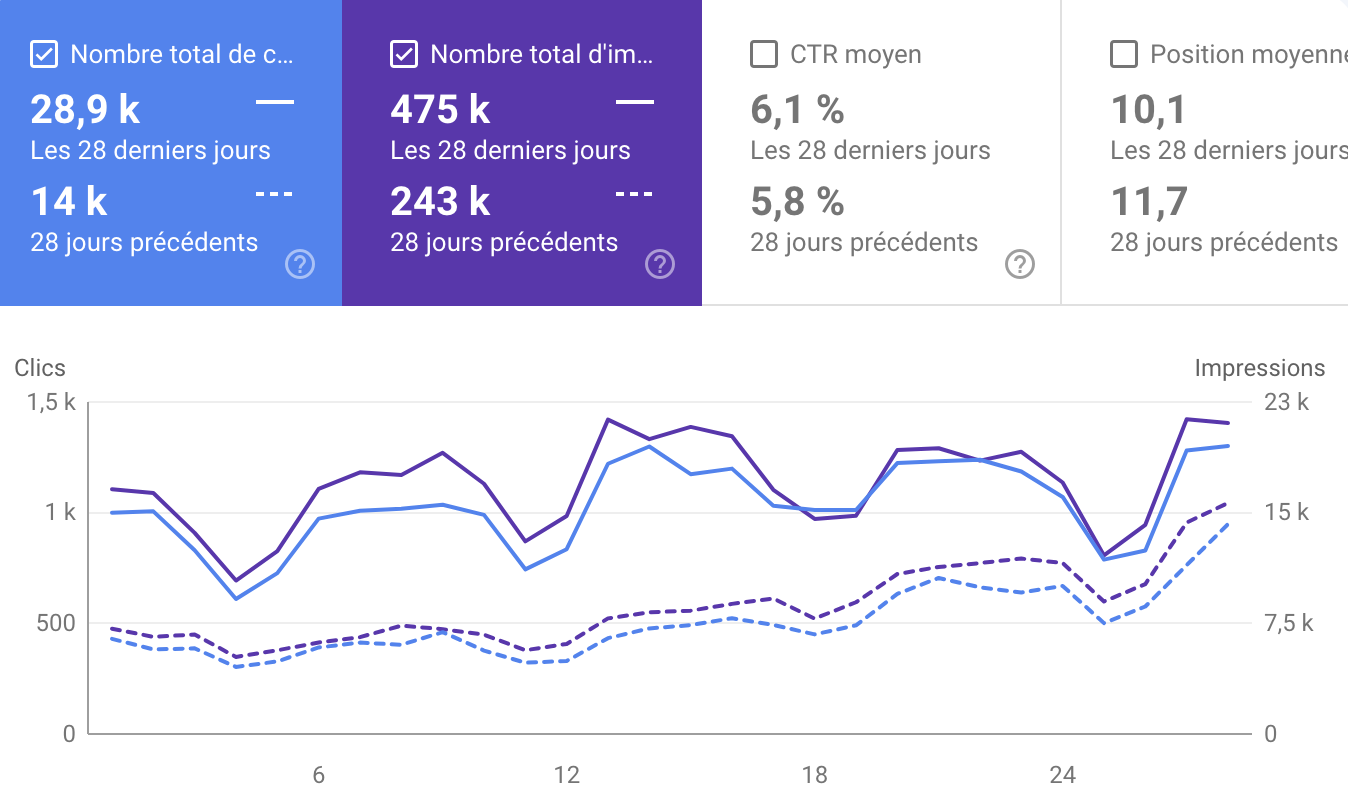Click the 23 k right axis label

(x=1285, y=402)
